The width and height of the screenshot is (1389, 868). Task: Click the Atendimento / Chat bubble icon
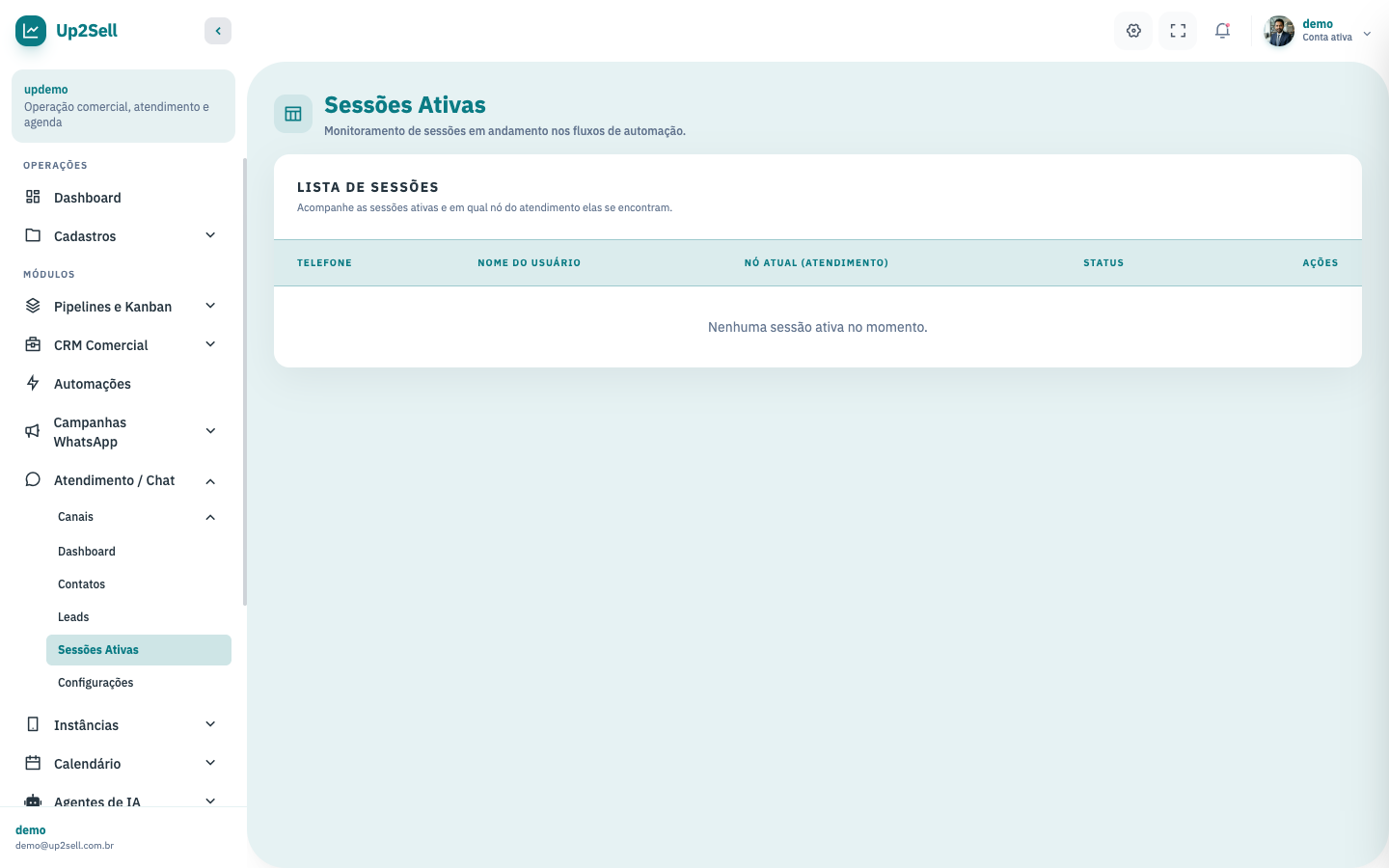(x=33, y=479)
